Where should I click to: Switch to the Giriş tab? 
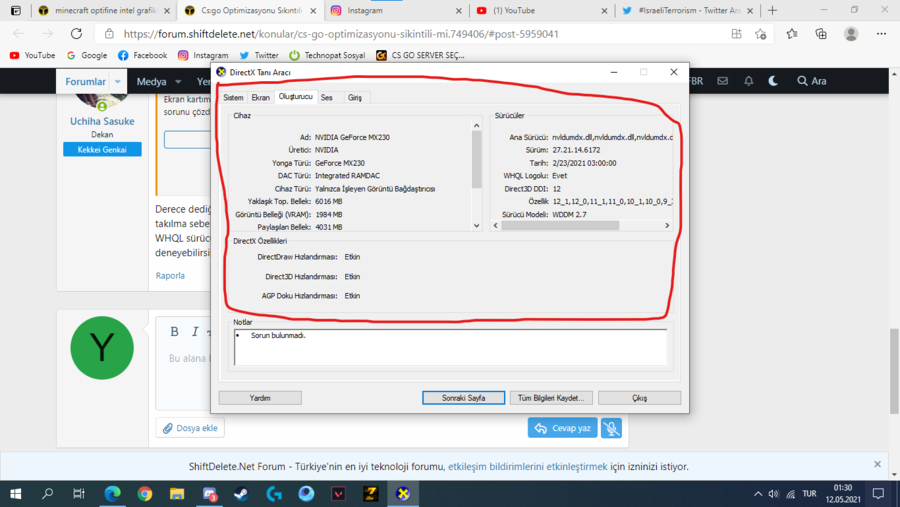tap(355, 98)
